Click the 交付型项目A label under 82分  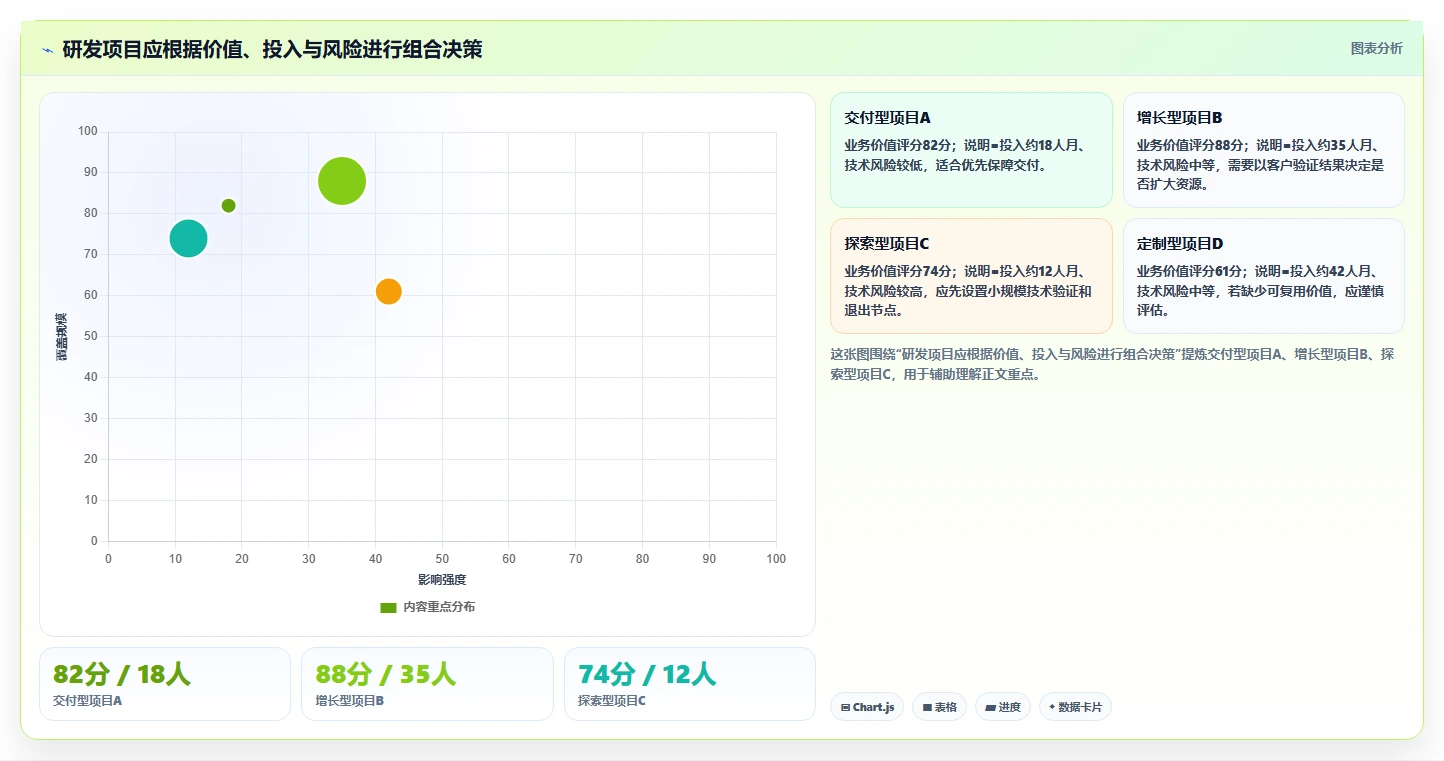click(87, 701)
